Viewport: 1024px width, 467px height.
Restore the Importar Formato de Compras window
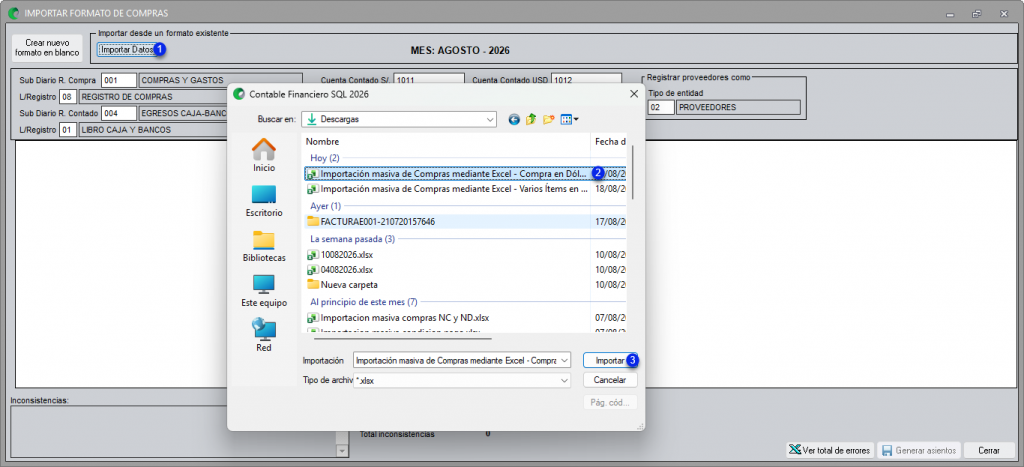(976, 13)
